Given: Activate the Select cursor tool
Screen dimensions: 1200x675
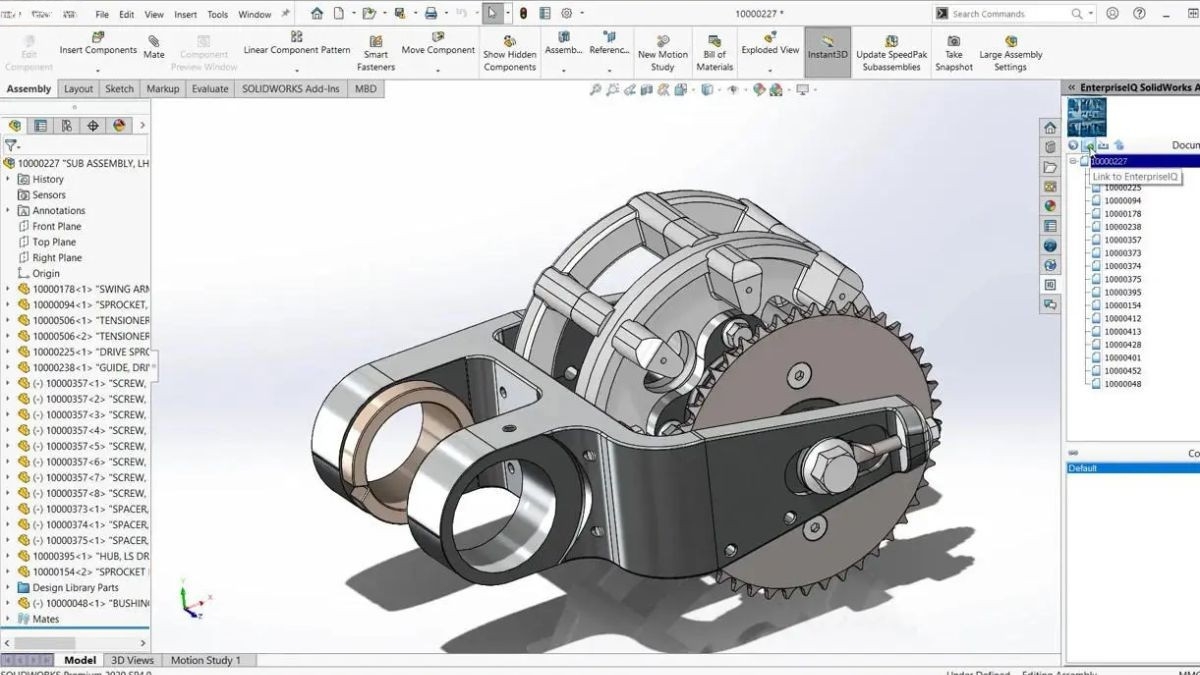Looking at the screenshot, I should [492, 13].
